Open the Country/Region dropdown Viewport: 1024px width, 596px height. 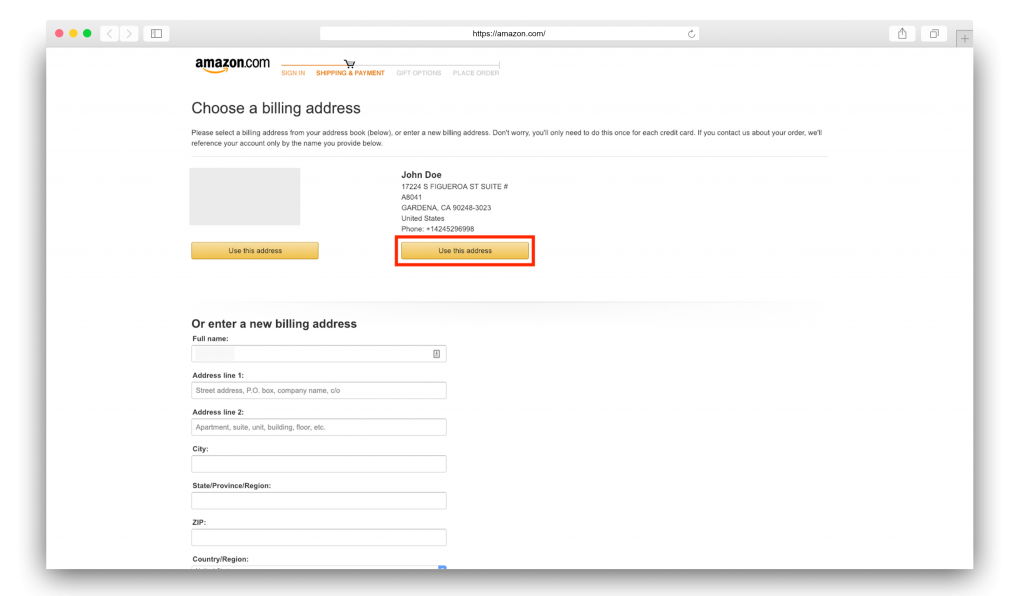click(319, 568)
